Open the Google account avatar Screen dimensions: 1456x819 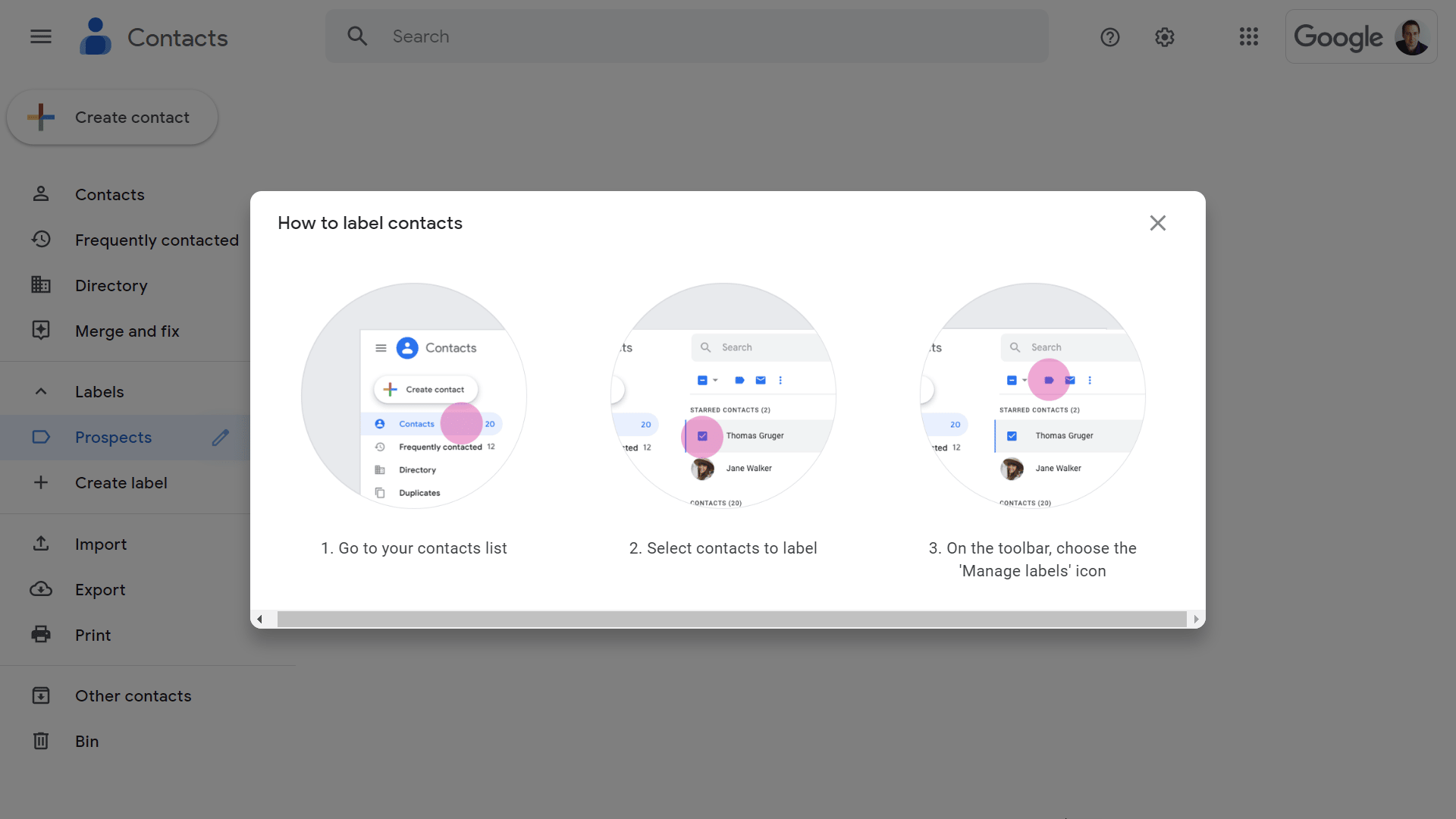pyautogui.click(x=1412, y=37)
